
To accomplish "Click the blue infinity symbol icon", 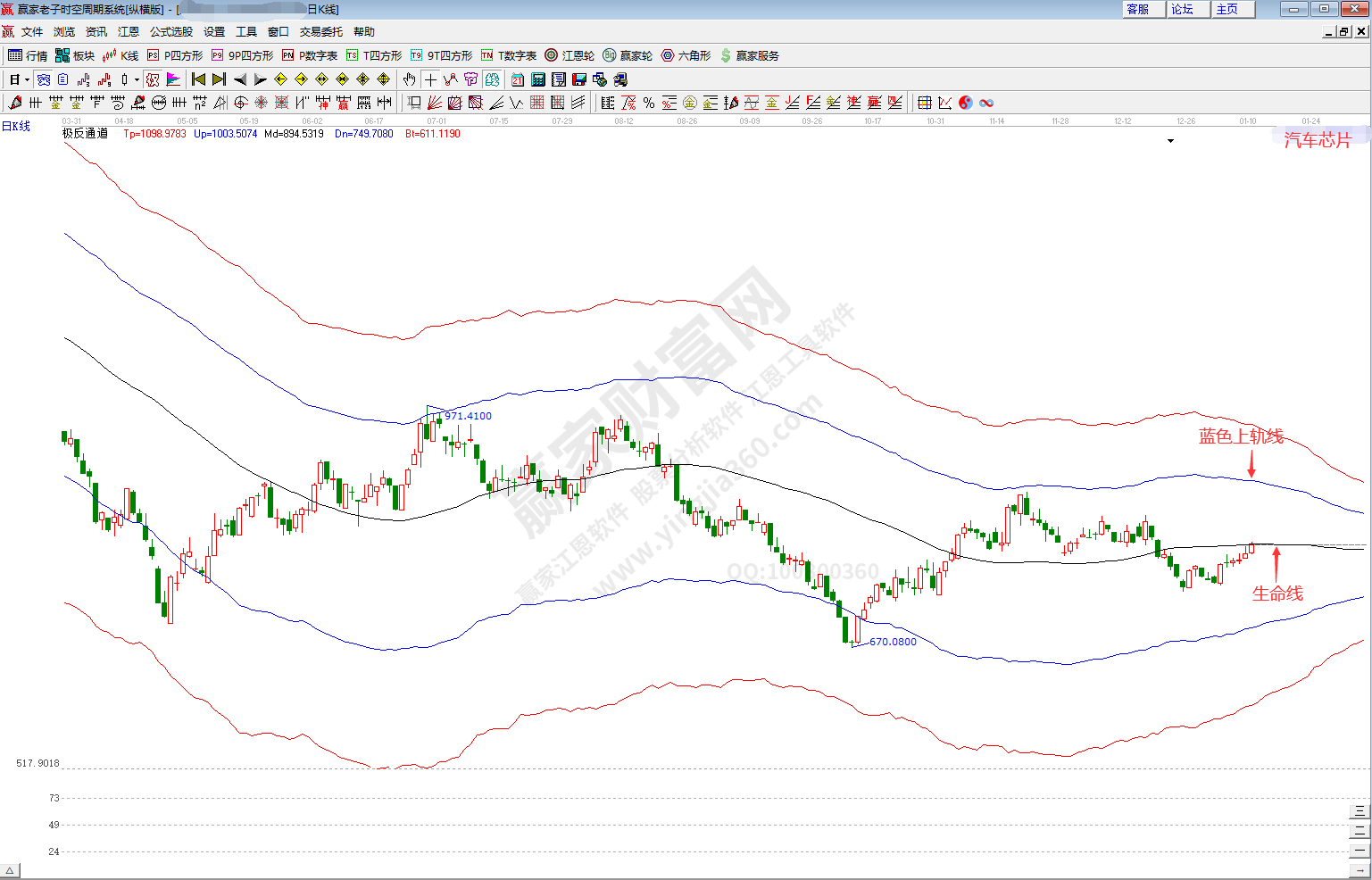I will click(x=986, y=103).
